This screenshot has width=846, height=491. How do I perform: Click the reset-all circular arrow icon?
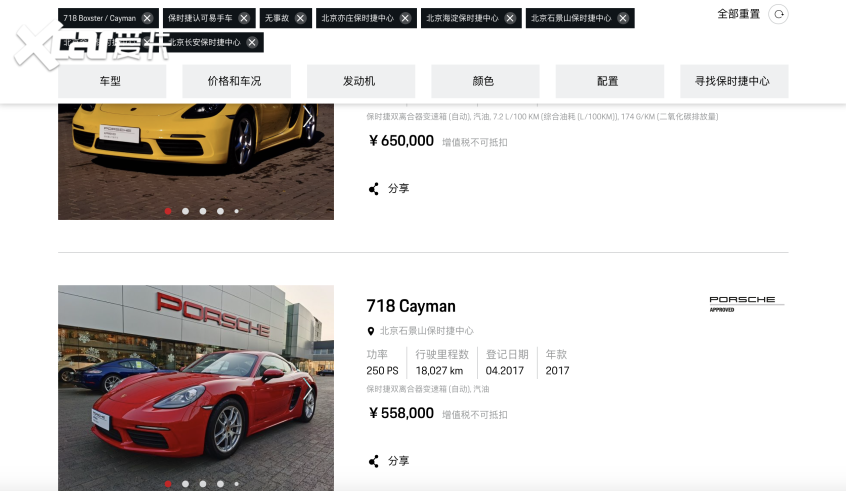coord(779,14)
